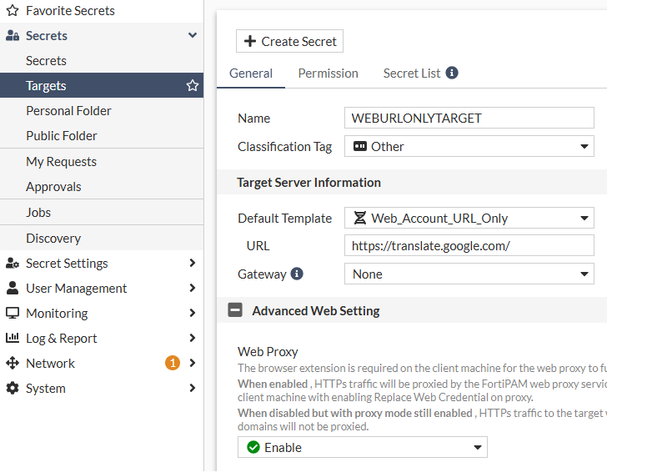
Task: Click the Secret List info icon
Action: [x=452, y=73]
